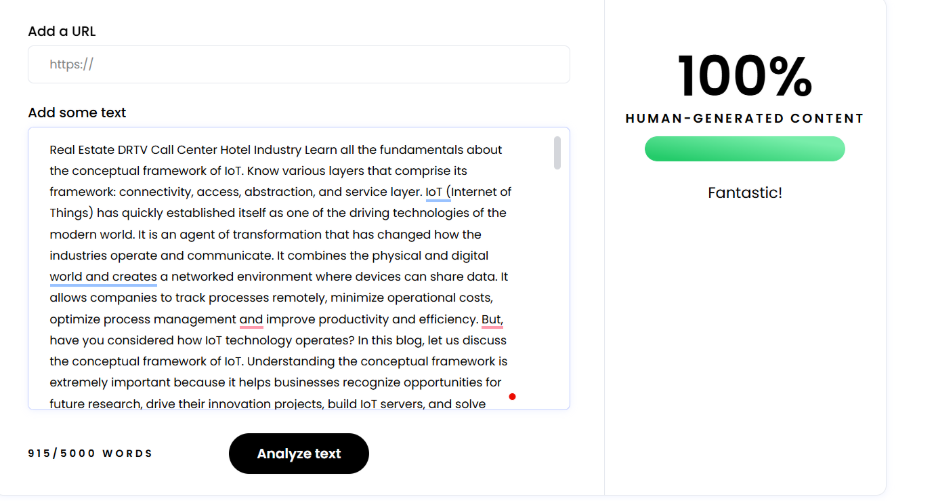Click the underlined phrase "world and creates"

click(x=103, y=277)
